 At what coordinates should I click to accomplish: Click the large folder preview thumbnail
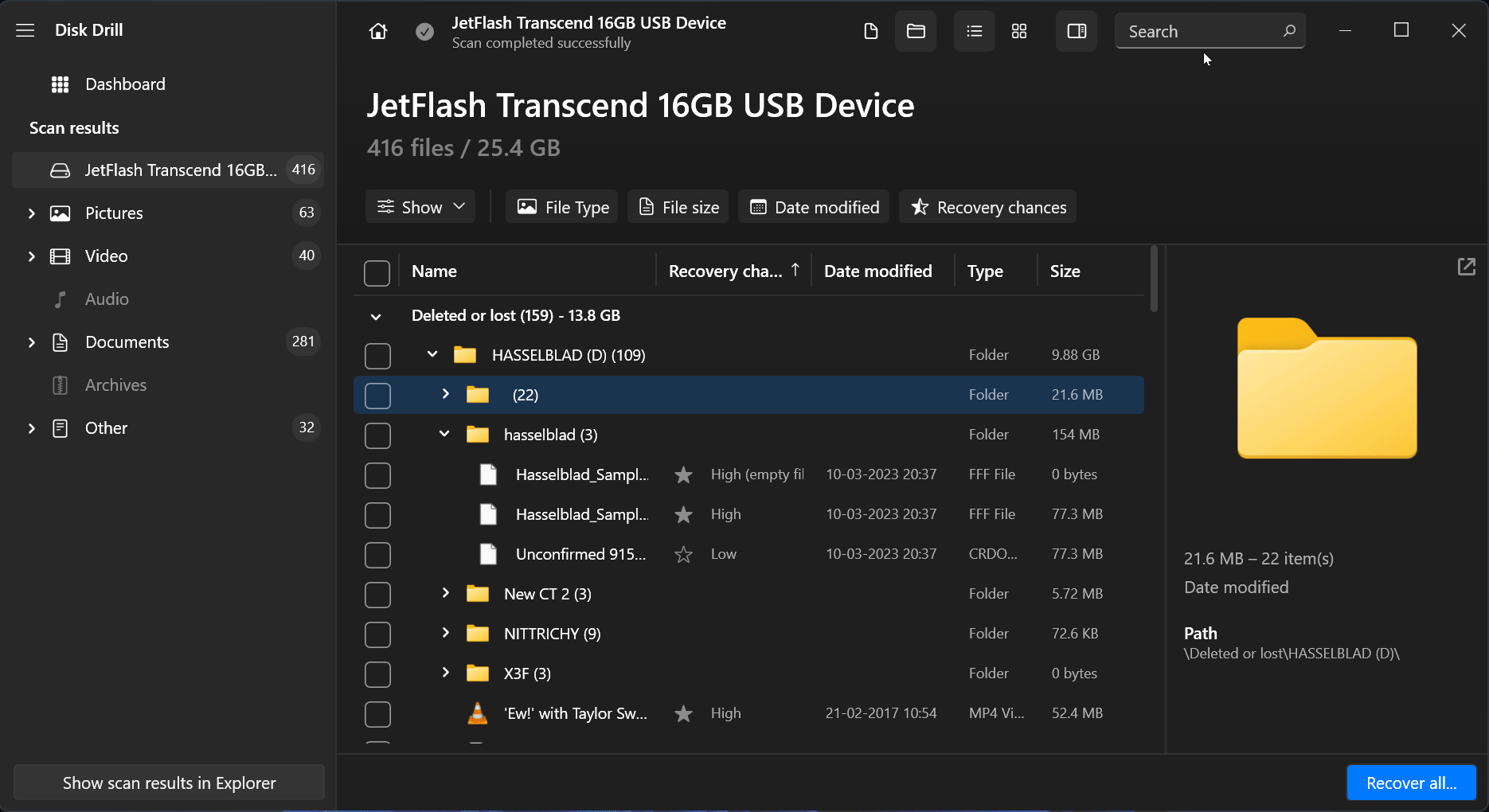[1327, 388]
